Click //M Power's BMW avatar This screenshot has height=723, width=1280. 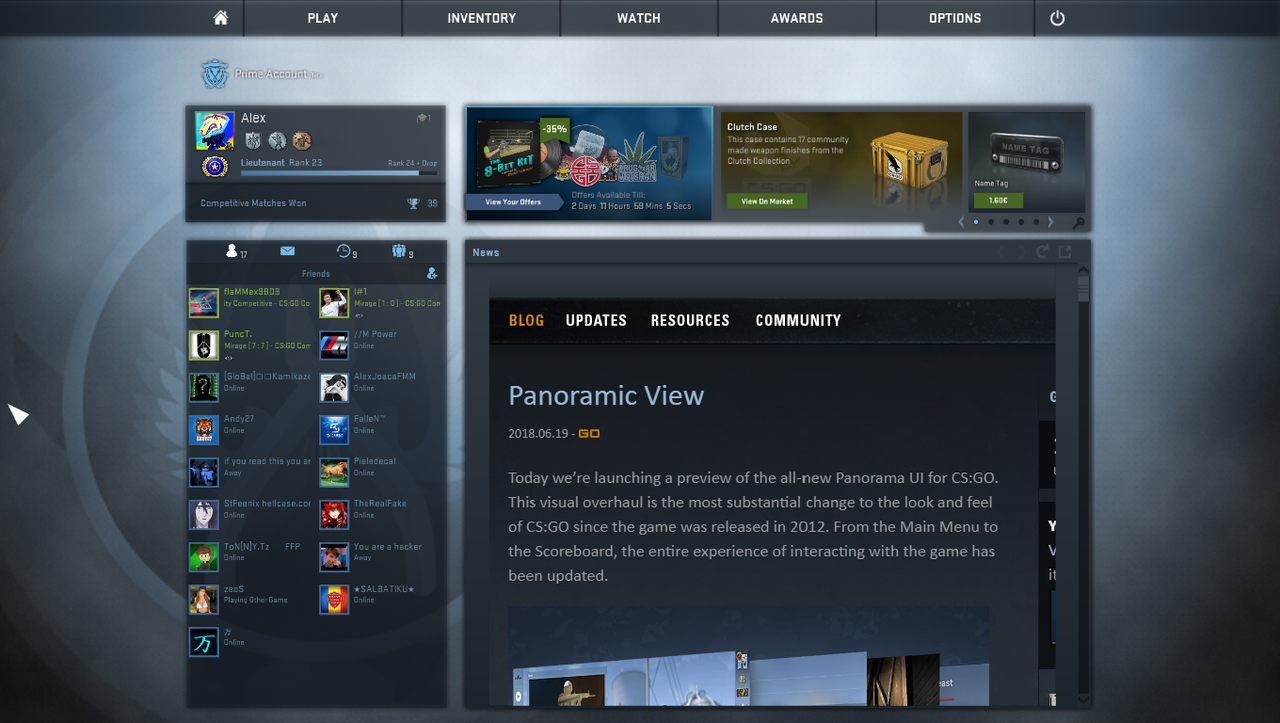[334, 345]
